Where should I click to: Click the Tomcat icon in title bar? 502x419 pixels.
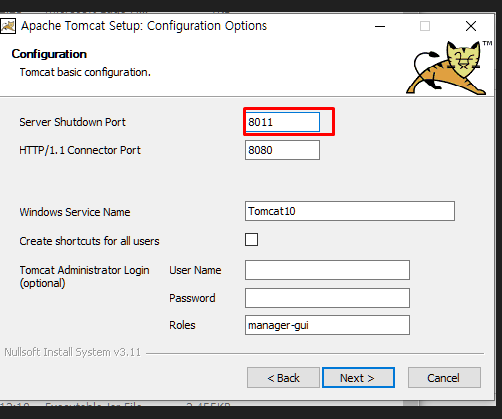click(x=8, y=26)
